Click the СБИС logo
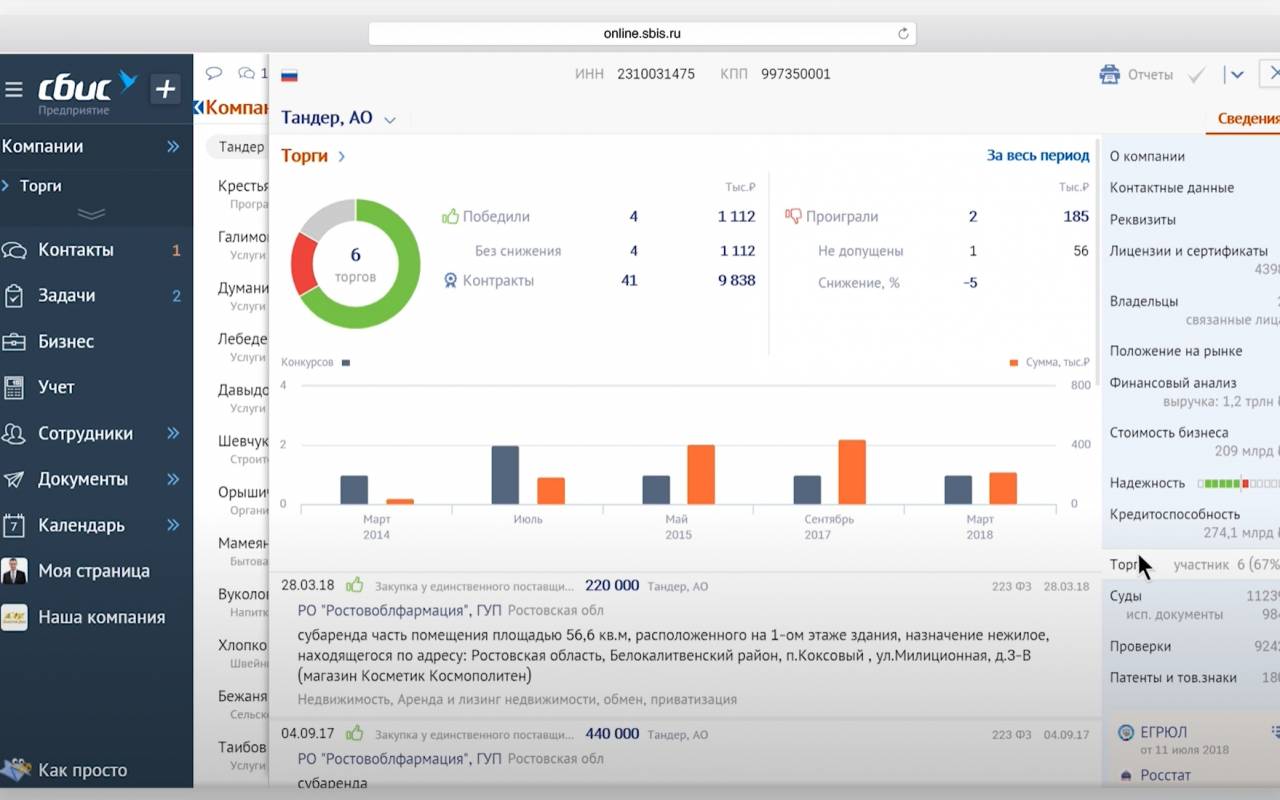The height and width of the screenshot is (800, 1280). (87, 88)
